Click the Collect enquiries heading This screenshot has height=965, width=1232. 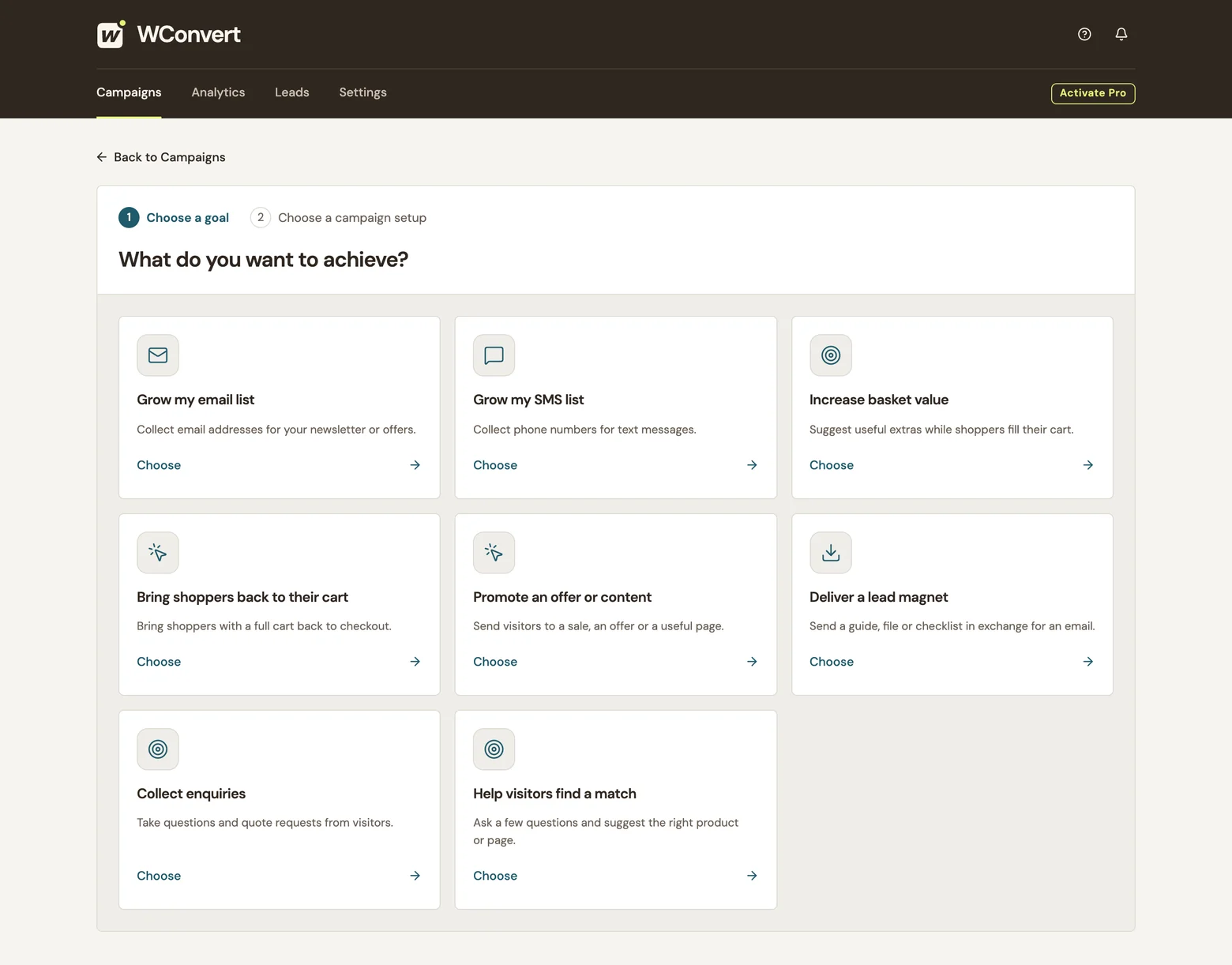coord(191,794)
